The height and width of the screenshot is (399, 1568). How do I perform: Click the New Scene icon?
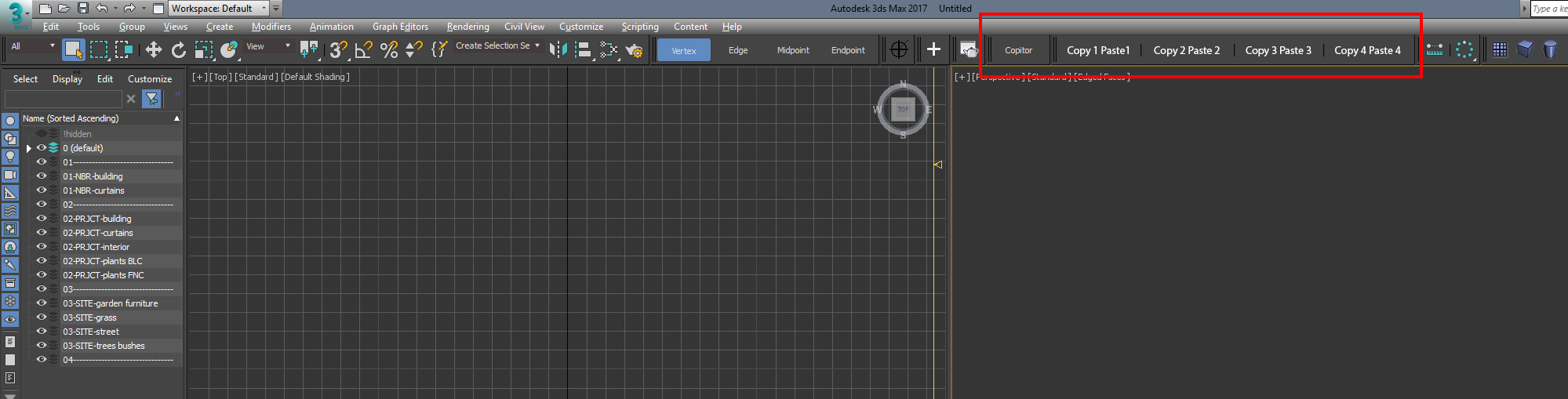pyautogui.click(x=45, y=9)
